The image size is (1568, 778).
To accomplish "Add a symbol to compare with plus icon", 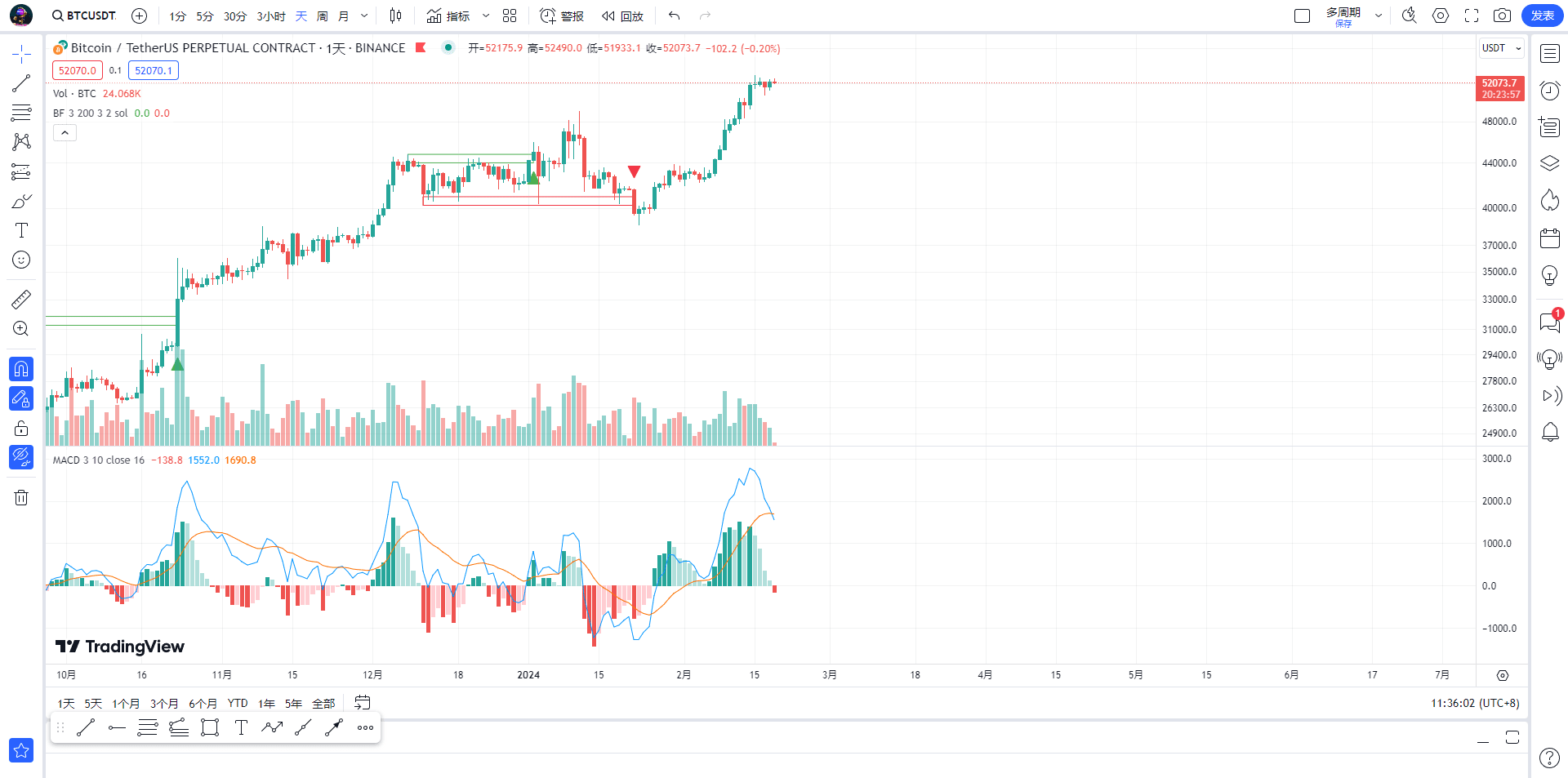I will click(140, 16).
